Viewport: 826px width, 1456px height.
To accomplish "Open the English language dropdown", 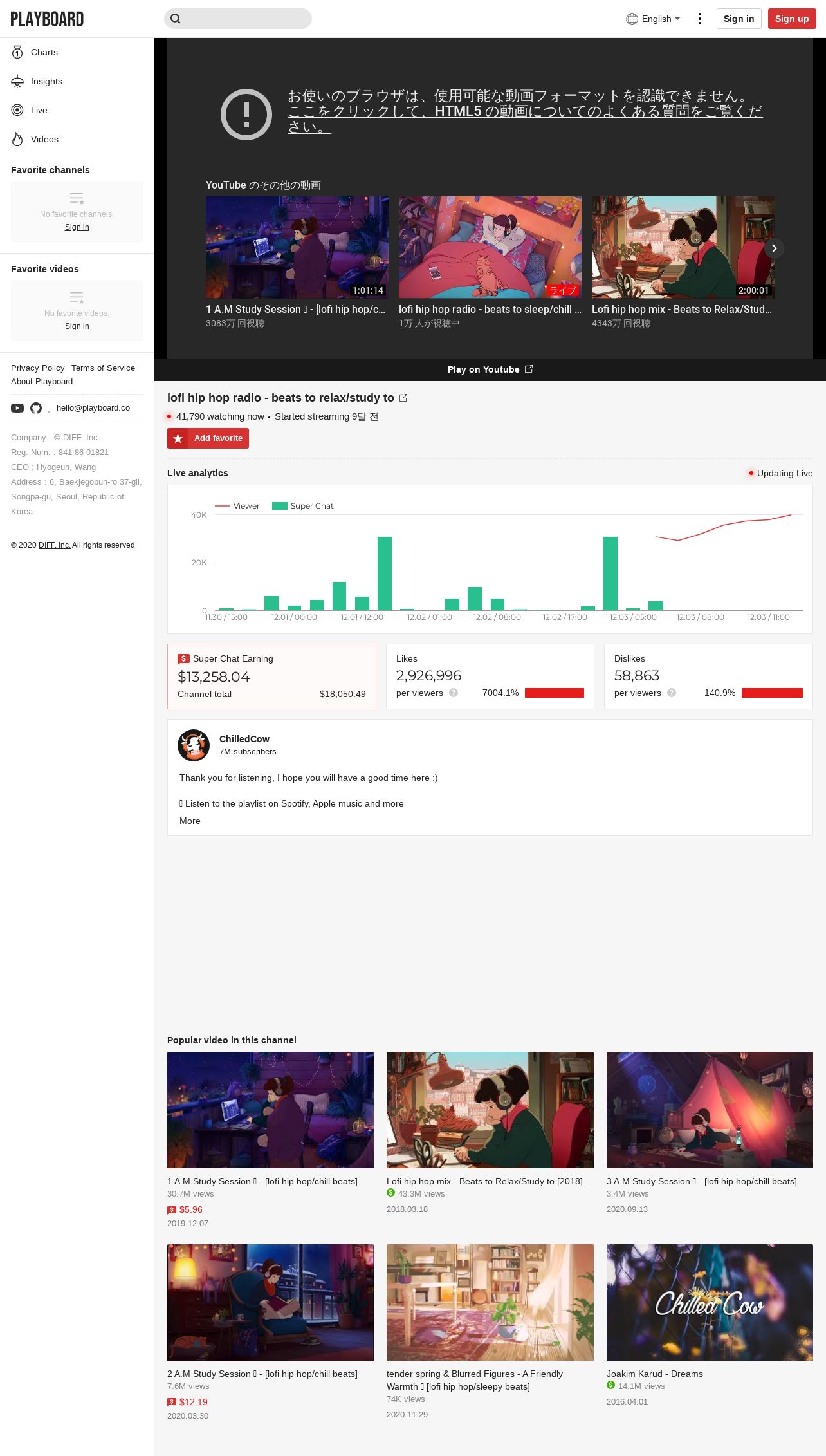I will click(654, 19).
